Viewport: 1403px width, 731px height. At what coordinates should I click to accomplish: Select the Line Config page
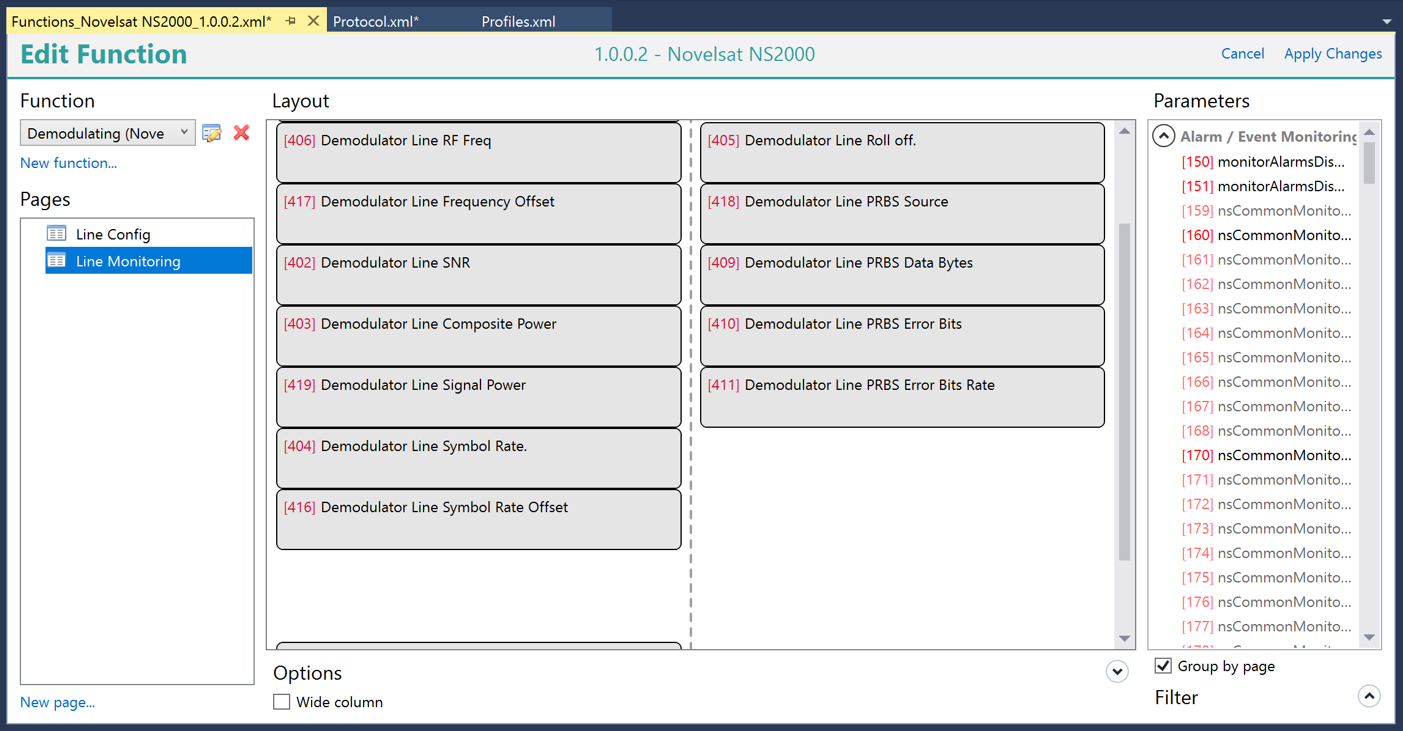point(149,234)
